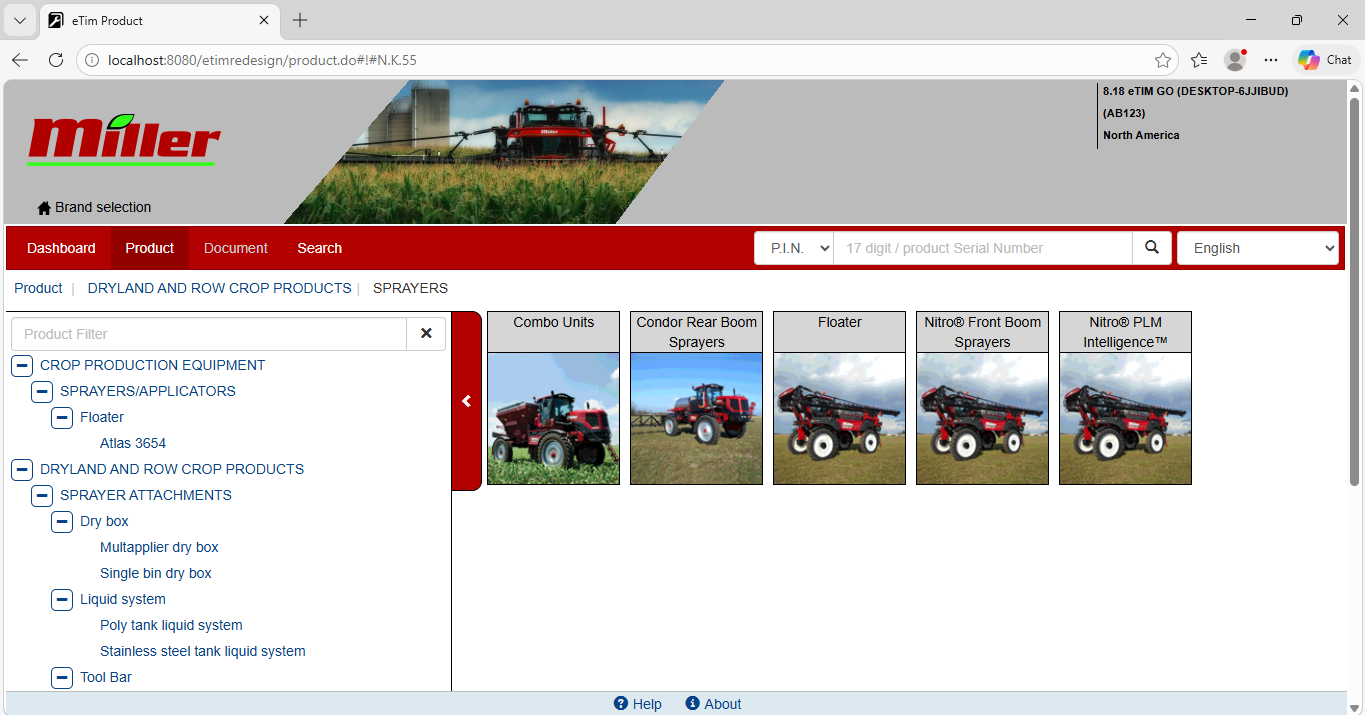The width and height of the screenshot is (1365, 715).
Task: Refresh the page in browser
Action: click(56, 60)
